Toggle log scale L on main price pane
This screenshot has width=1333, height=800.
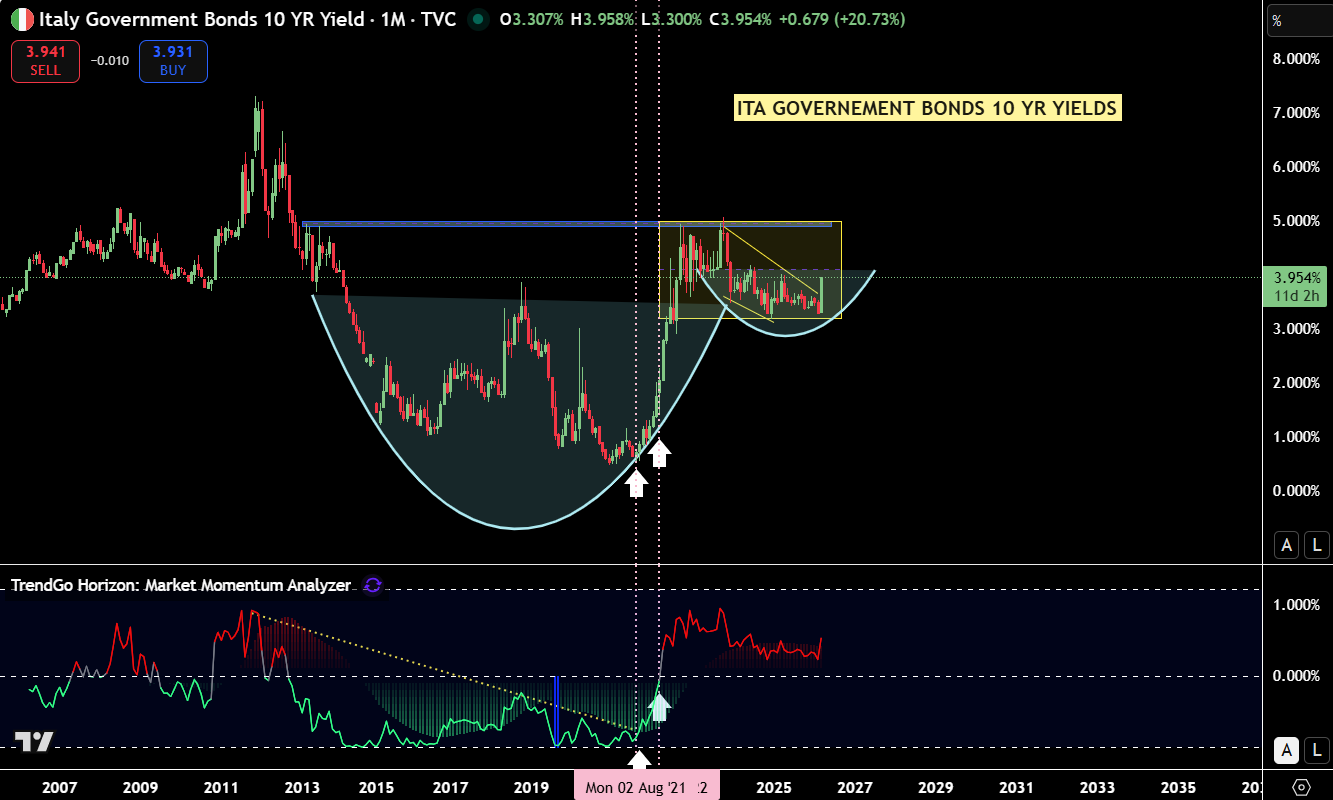coord(1316,545)
